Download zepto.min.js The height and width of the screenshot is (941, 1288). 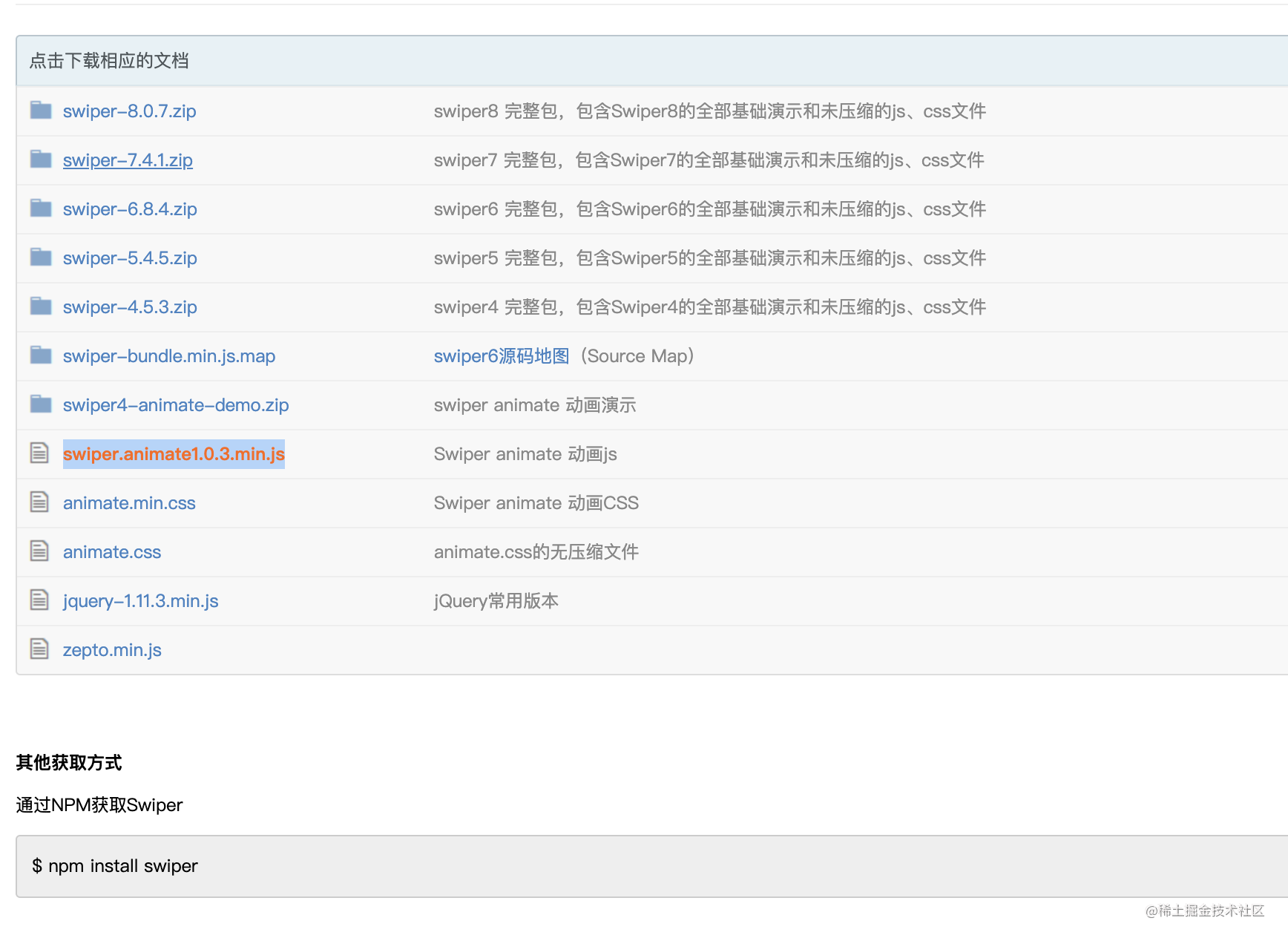tap(112, 649)
